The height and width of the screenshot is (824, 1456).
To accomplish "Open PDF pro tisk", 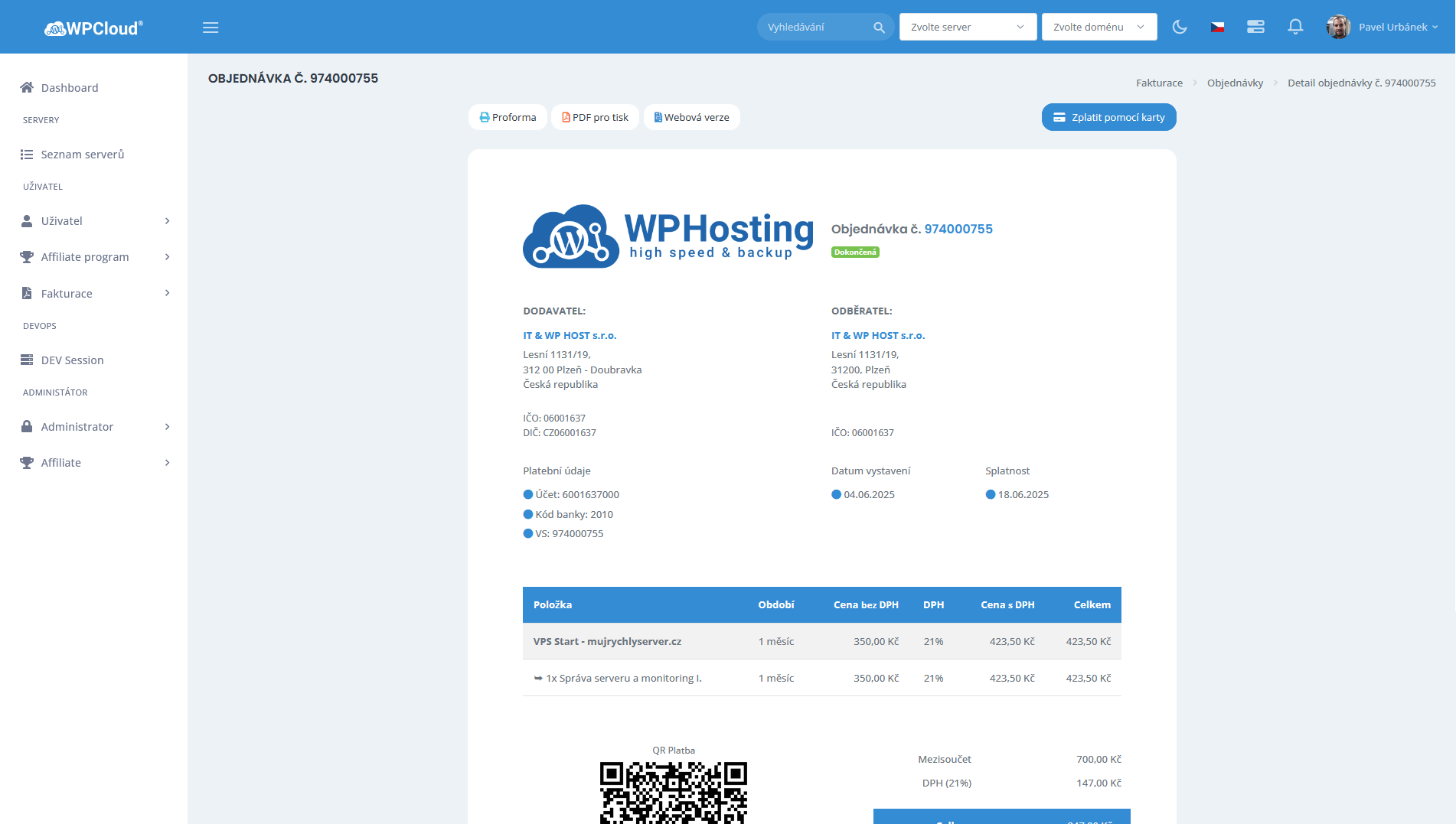I will click(x=595, y=117).
